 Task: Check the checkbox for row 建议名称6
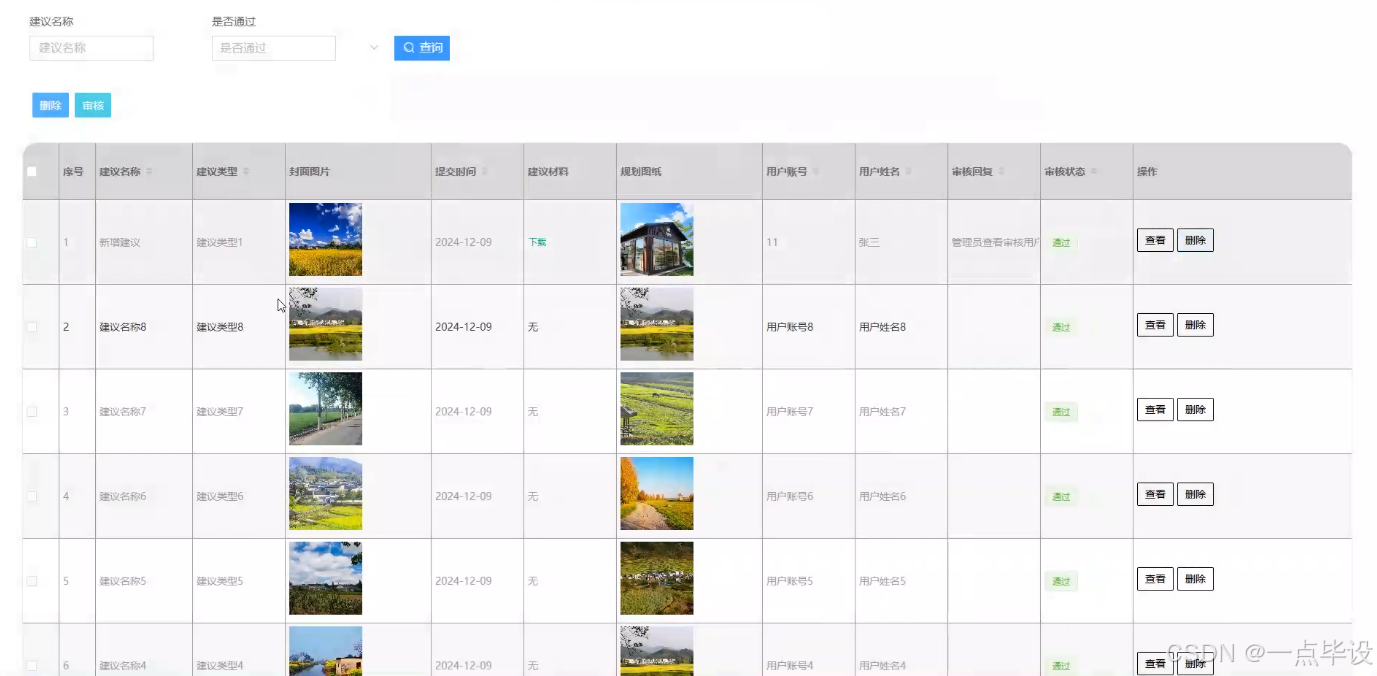click(x=32, y=496)
